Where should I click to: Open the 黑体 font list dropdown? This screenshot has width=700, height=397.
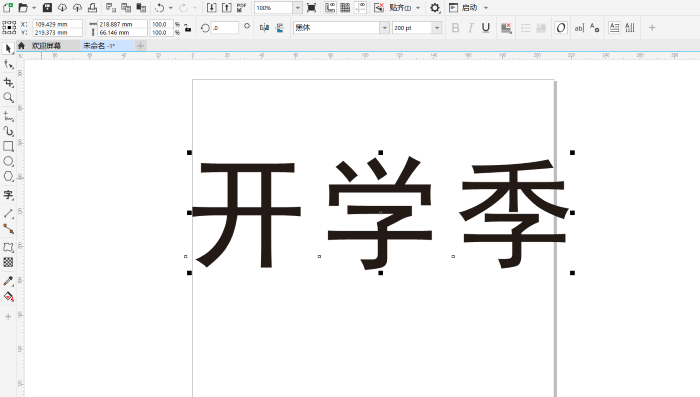click(x=384, y=28)
